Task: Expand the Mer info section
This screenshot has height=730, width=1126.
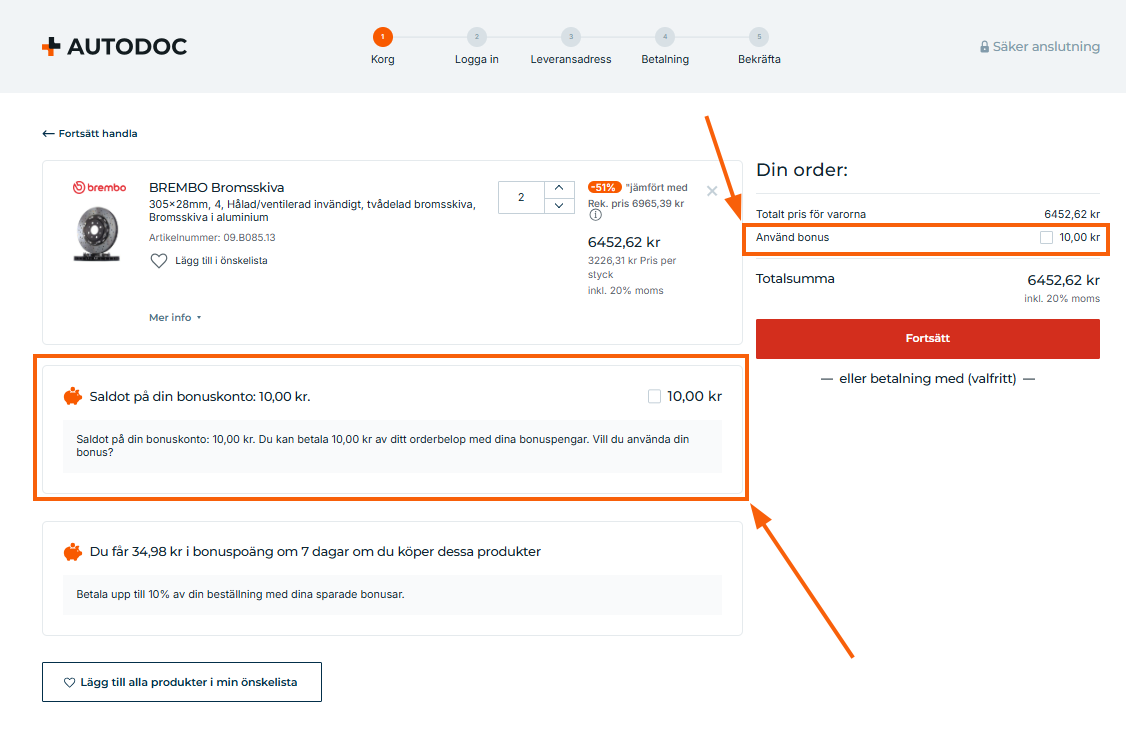Action: [x=175, y=318]
